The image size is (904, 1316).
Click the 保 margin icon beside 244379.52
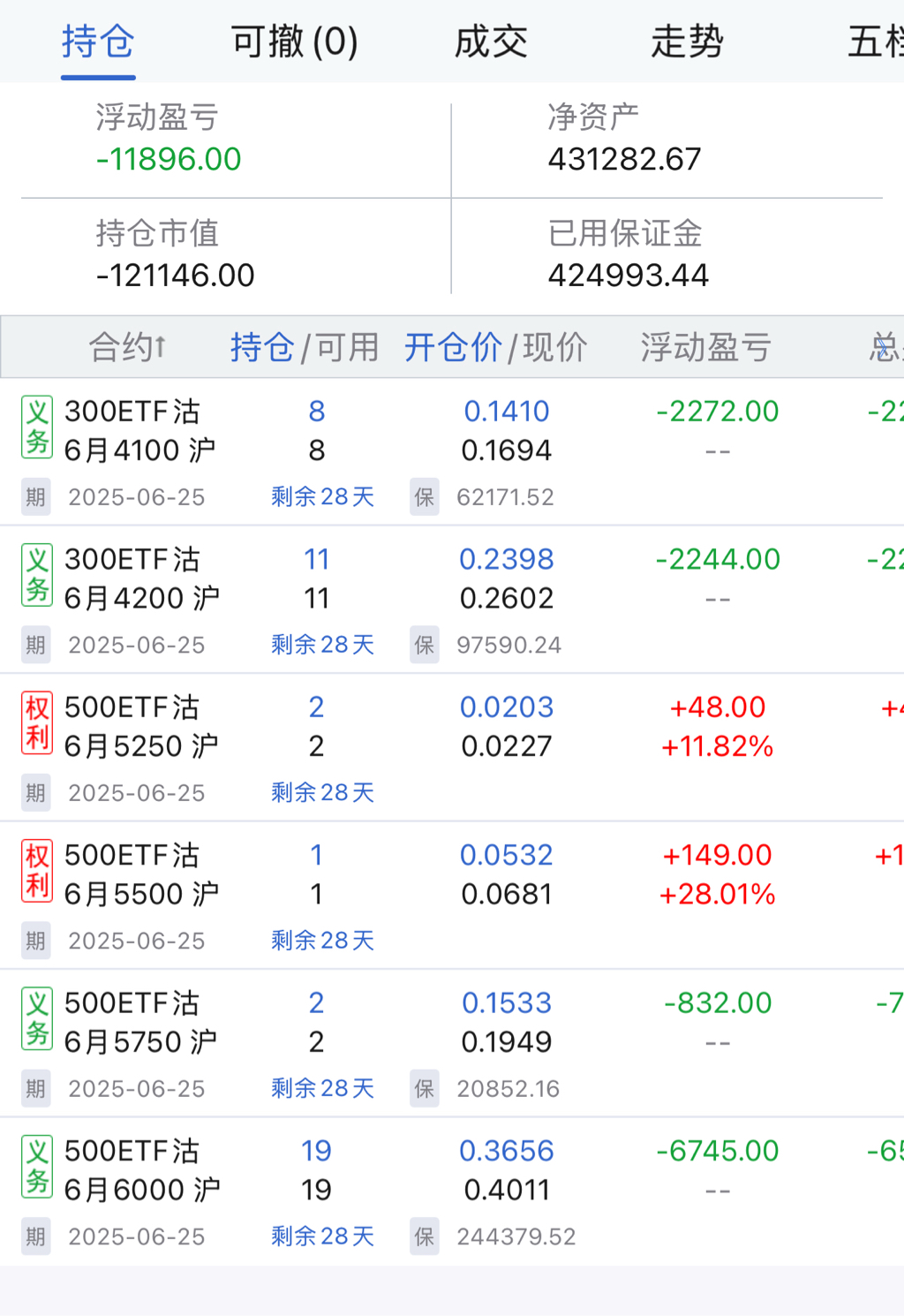[425, 1237]
